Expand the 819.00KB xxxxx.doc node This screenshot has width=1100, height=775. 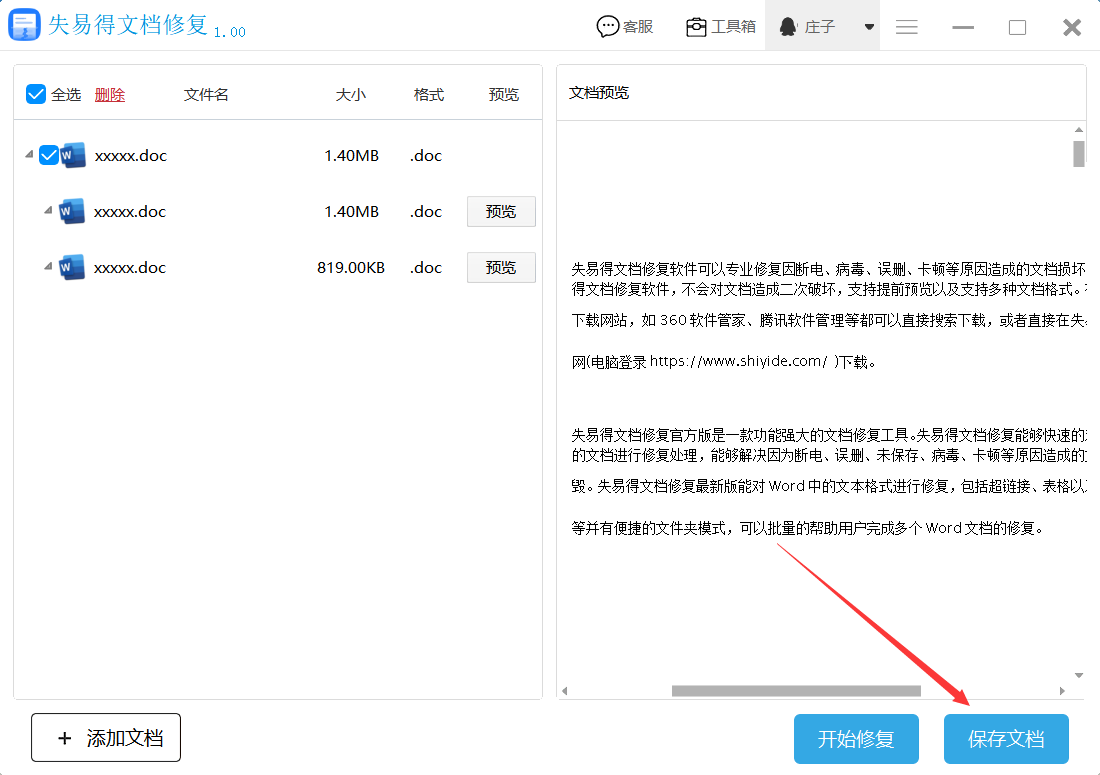[48, 267]
